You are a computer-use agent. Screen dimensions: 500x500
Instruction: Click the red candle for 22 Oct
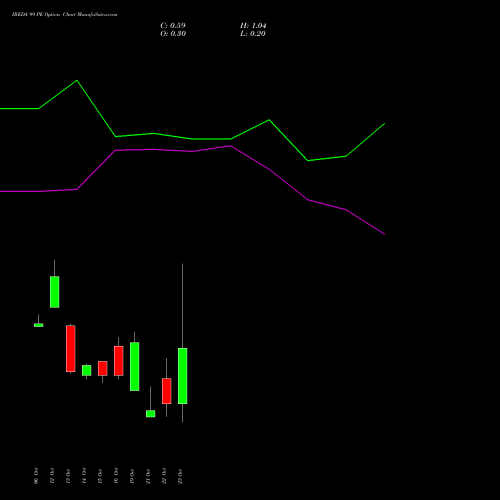(x=167, y=391)
